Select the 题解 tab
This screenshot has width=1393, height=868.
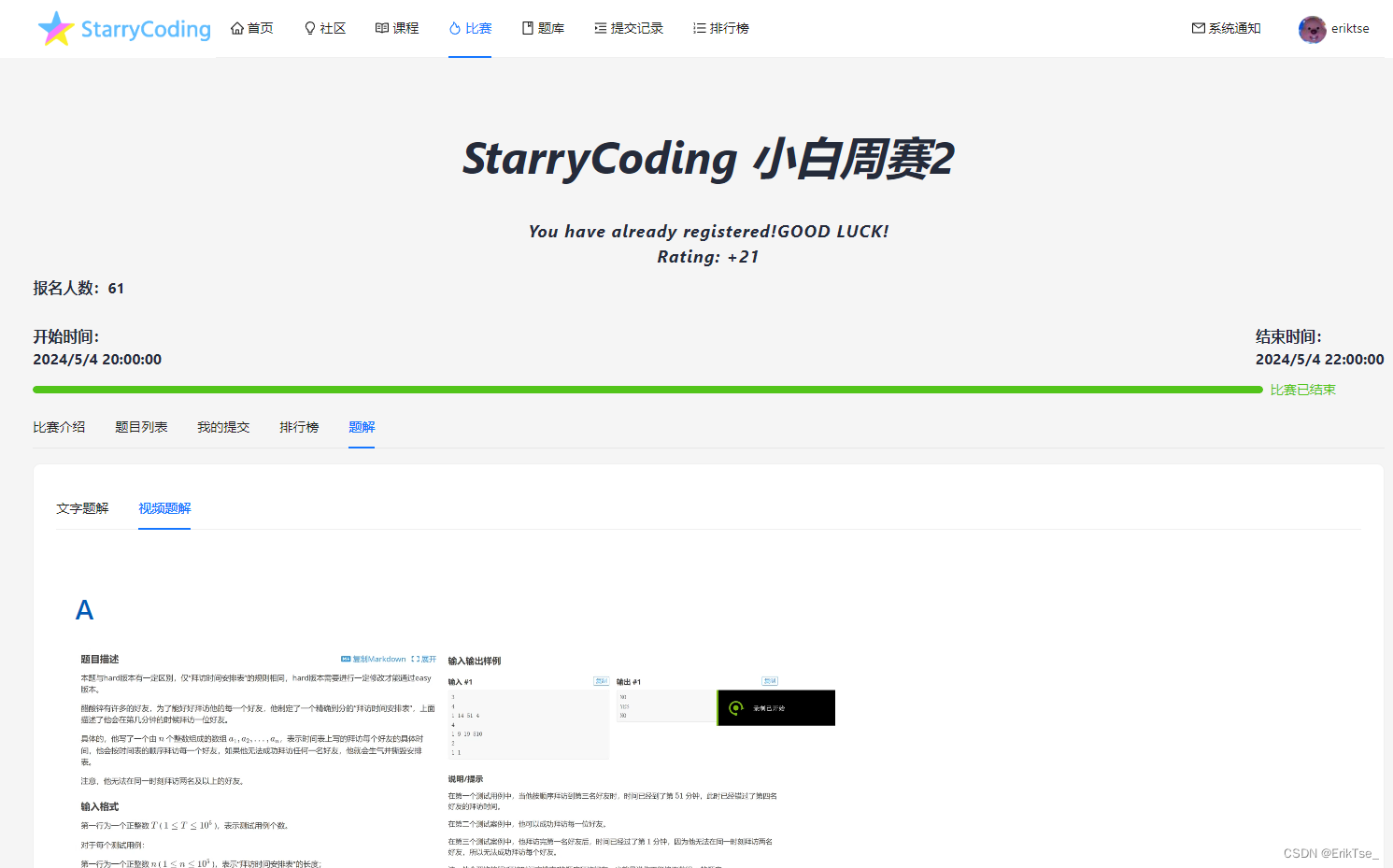[x=362, y=427]
